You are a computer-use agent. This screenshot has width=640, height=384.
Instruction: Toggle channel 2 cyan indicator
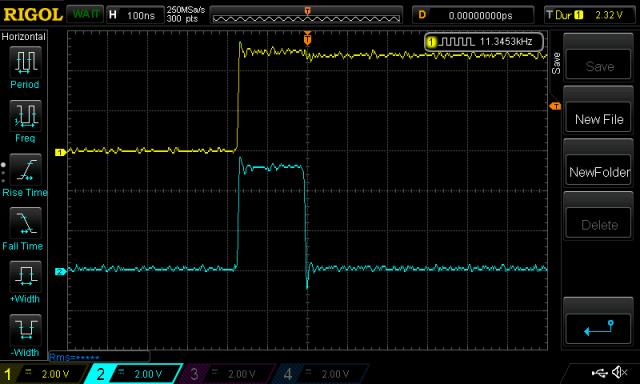click(x=133, y=373)
